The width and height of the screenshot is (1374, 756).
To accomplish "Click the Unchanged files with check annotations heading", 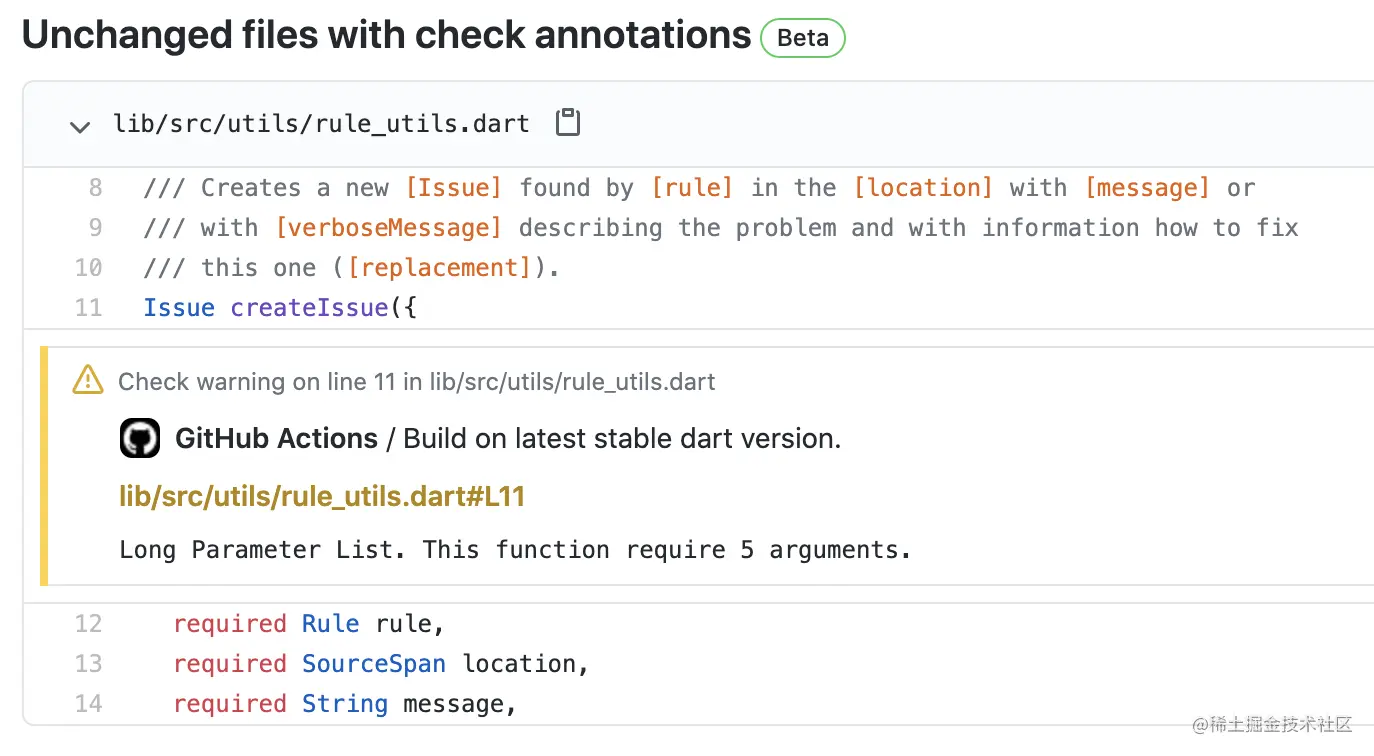I will click(386, 35).
